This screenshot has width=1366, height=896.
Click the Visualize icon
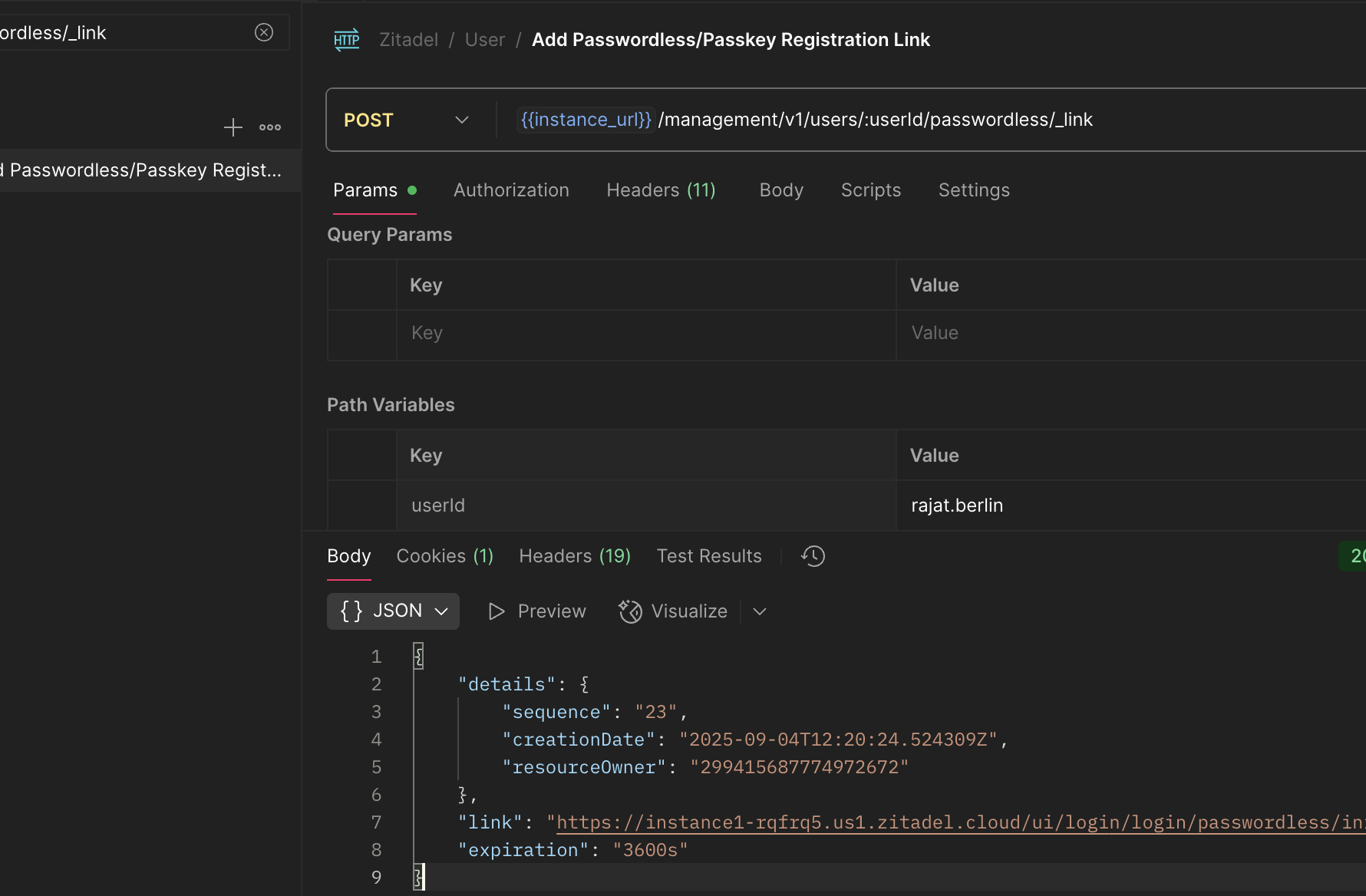tap(631, 611)
